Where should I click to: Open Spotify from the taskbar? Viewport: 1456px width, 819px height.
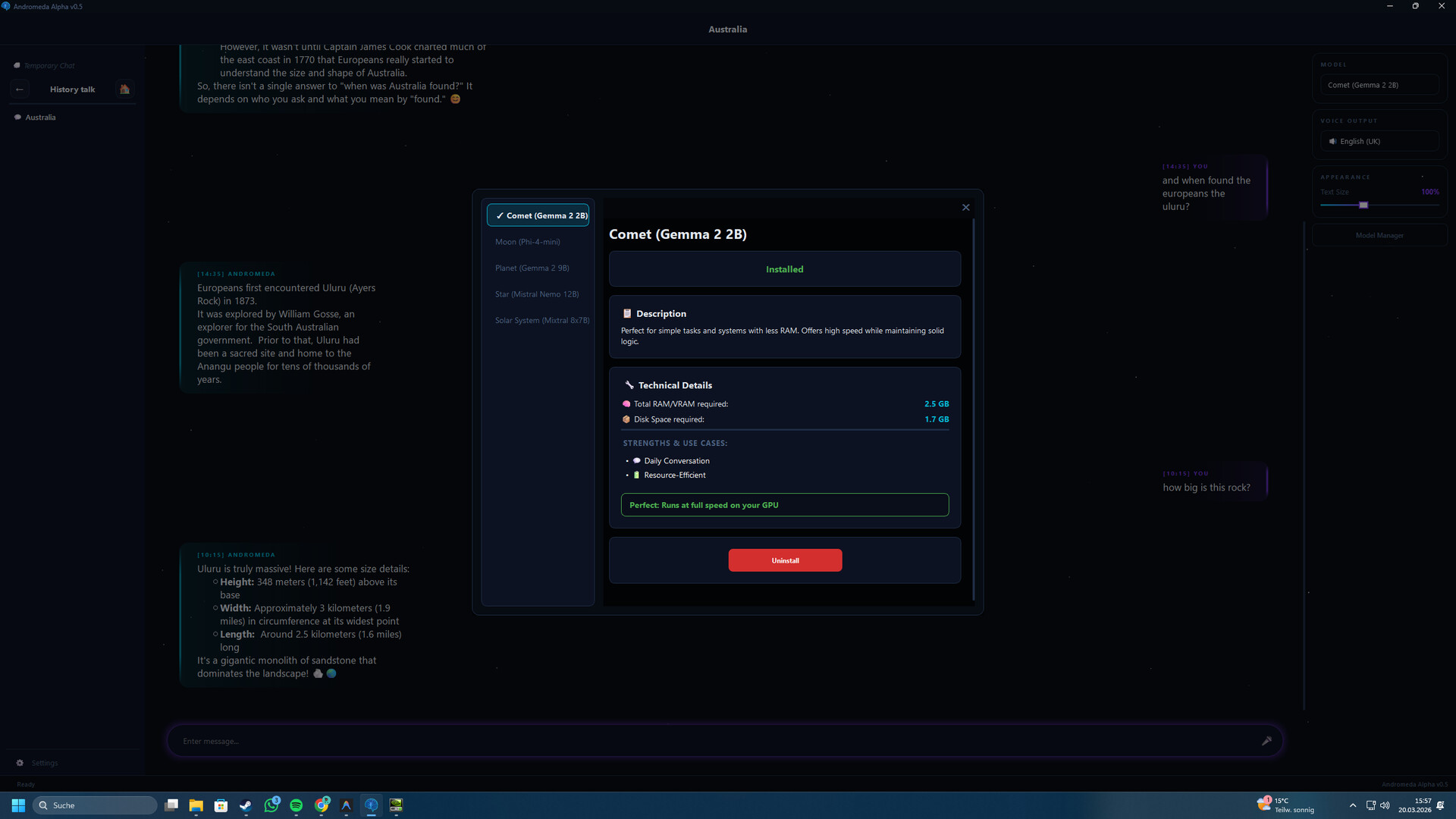coord(297,805)
